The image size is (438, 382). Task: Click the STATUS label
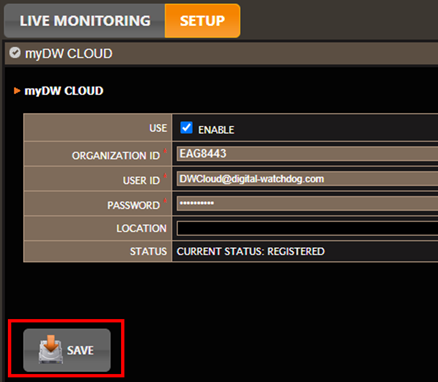coord(148,251)
